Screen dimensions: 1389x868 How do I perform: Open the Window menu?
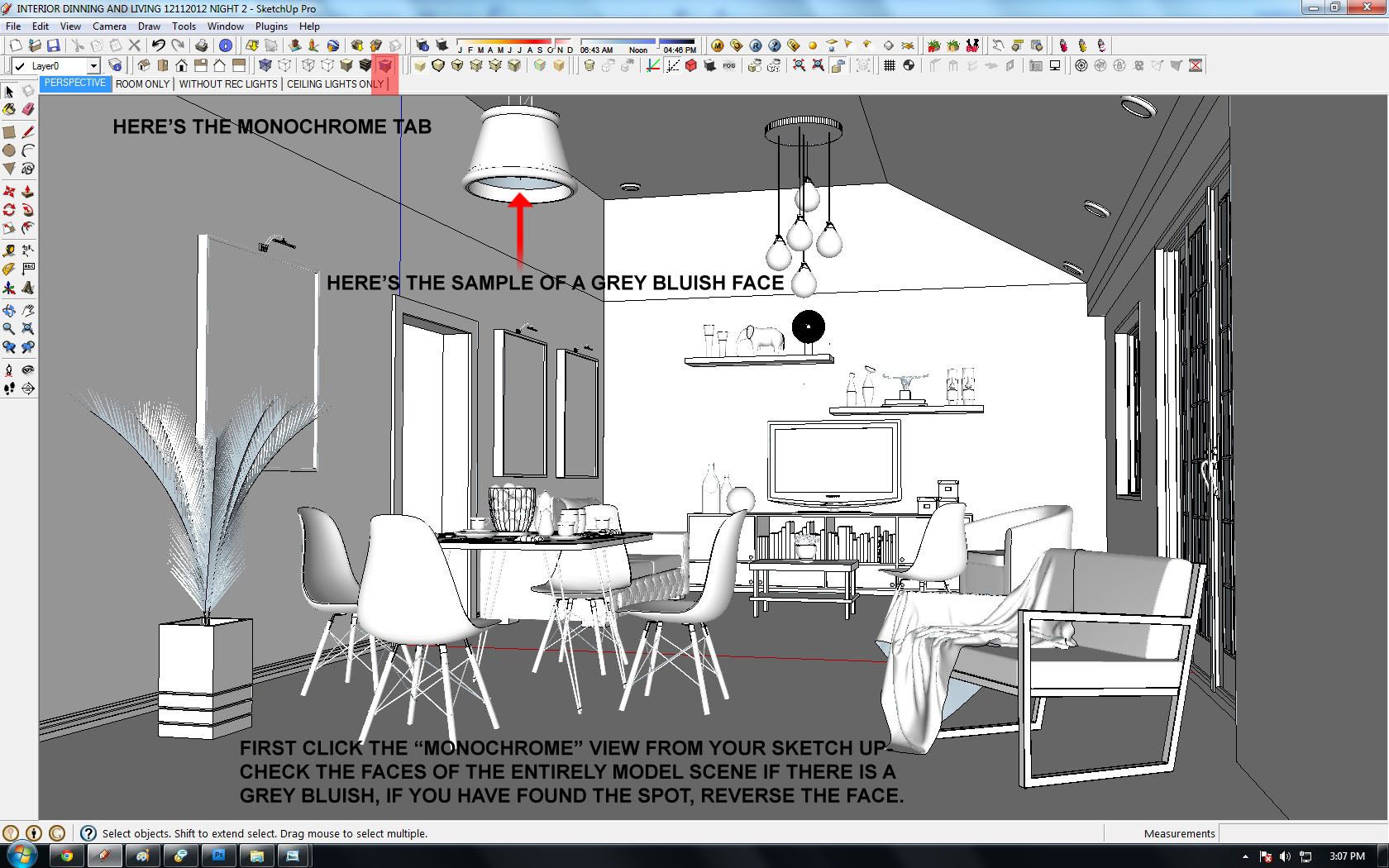point(225,26)
